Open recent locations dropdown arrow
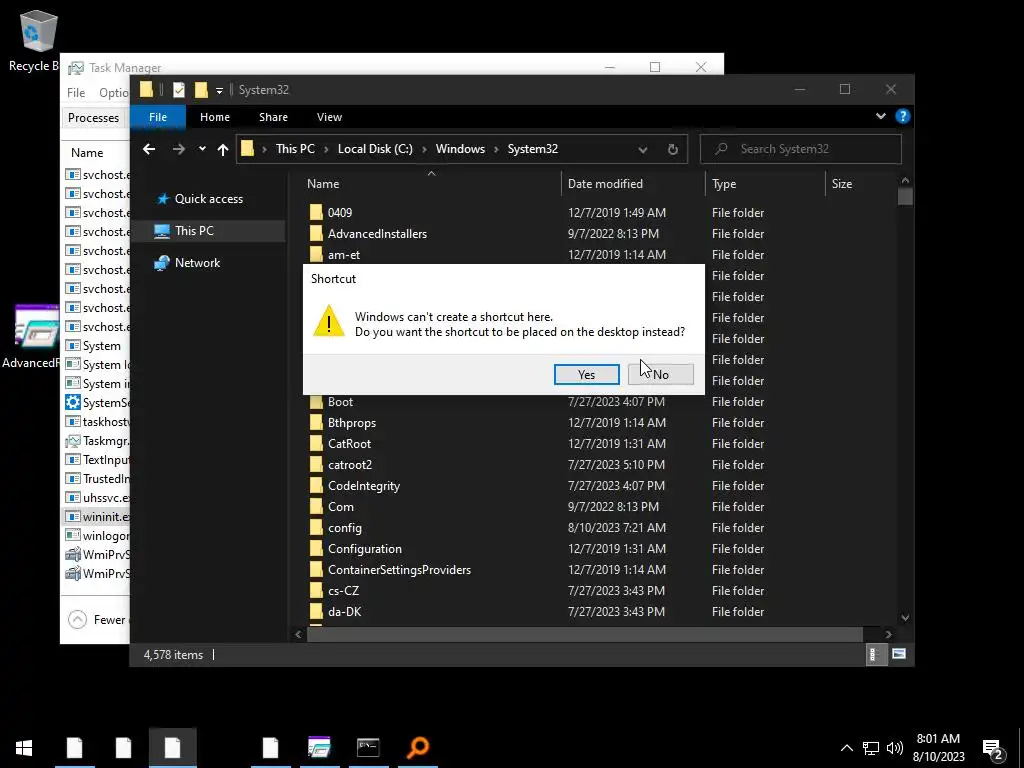The image size is (1024, 768). 202,149
